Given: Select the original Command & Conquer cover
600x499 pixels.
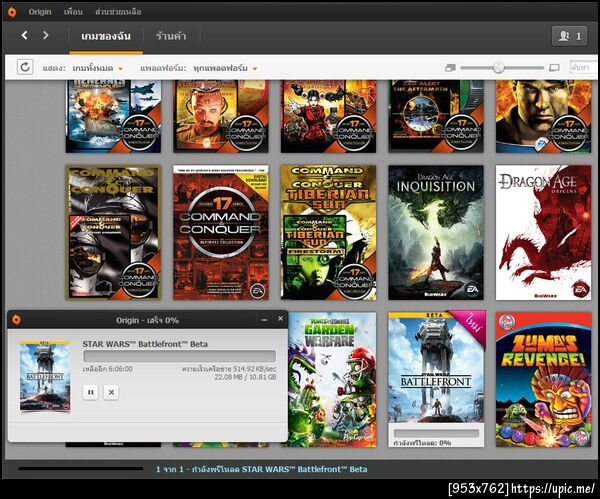Looking at the screenshot, I should (113, 233).
